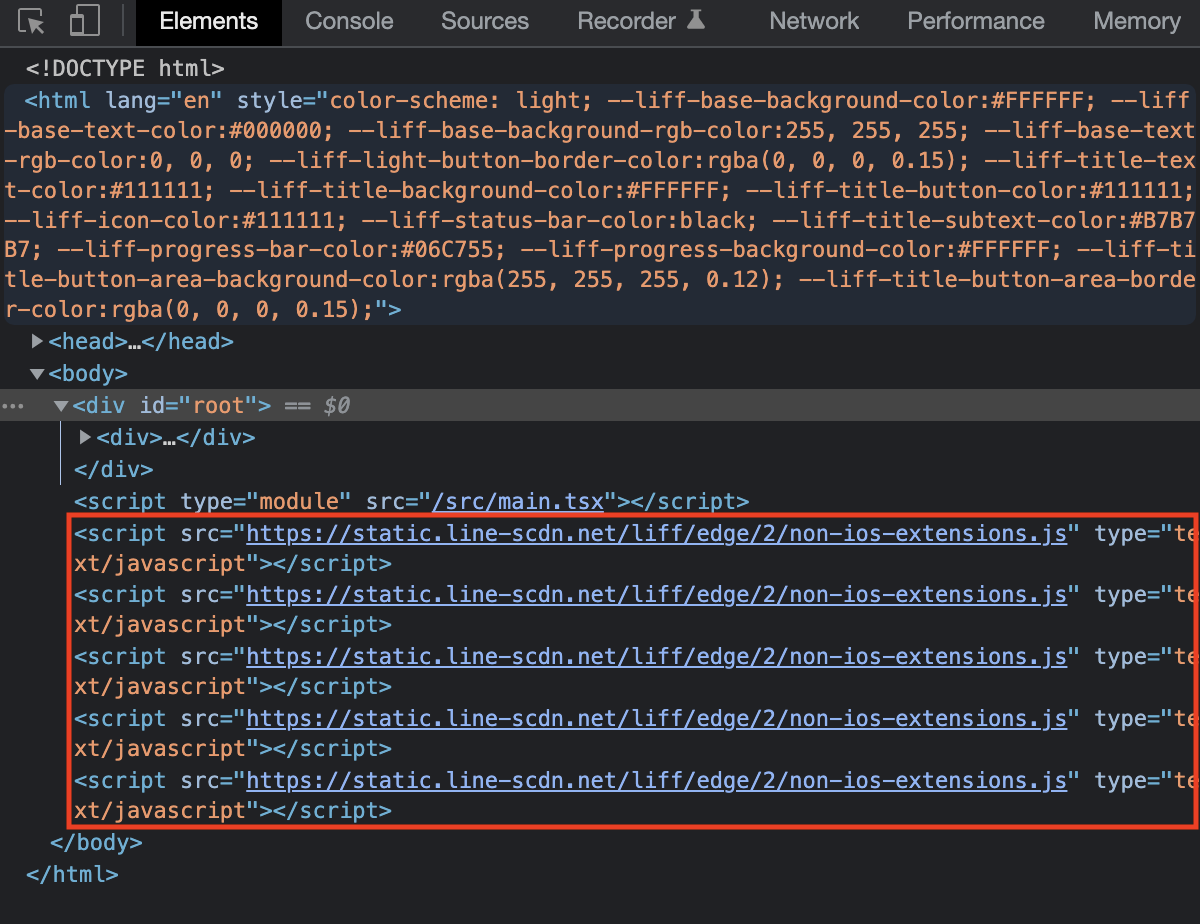Expand the head element node
This screenshot has width=1200, height=924.
37,341
